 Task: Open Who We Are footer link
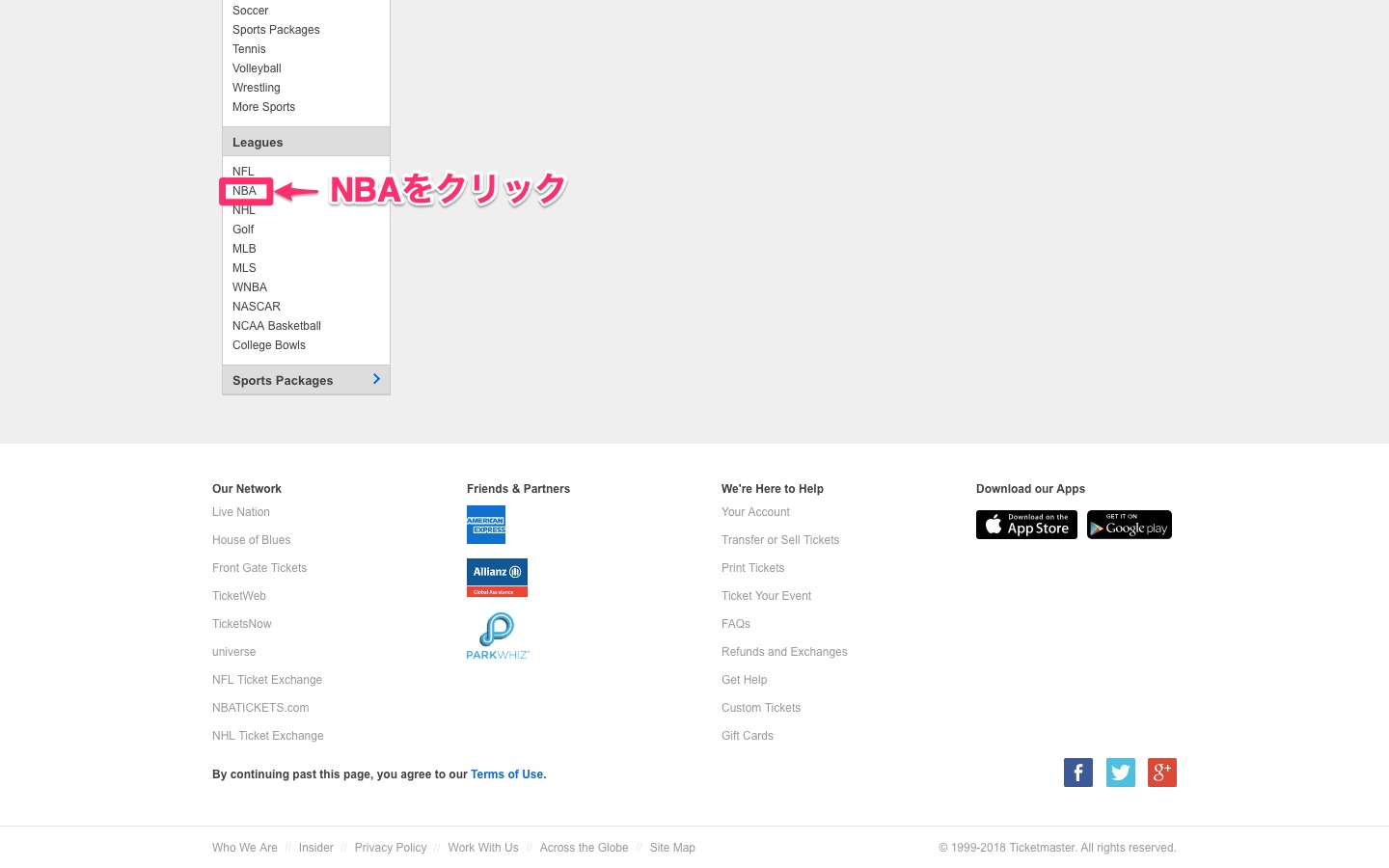tap(245, 848)
